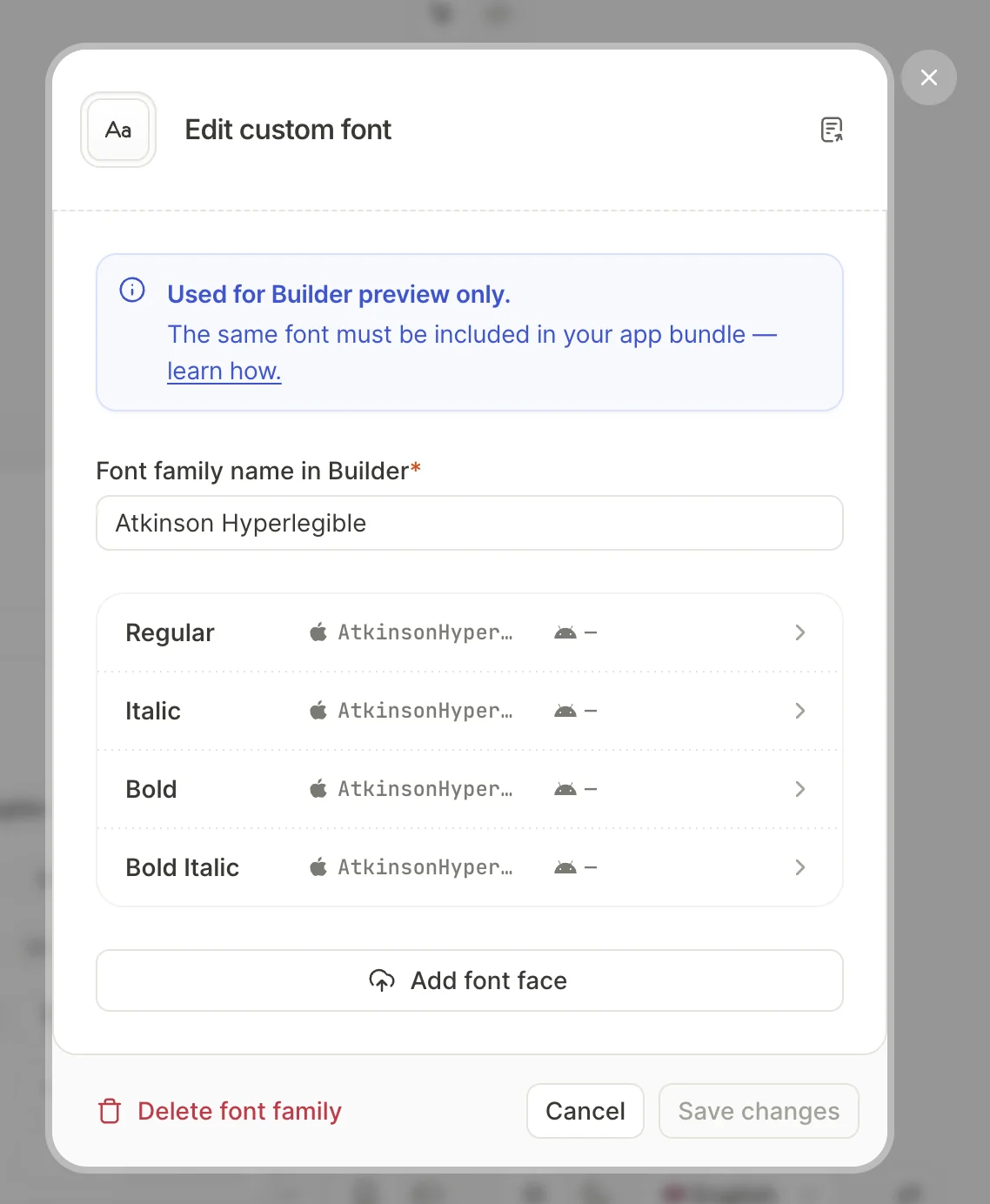Click the Apple icon in Bold Italic row

click(x=318, y=866)
